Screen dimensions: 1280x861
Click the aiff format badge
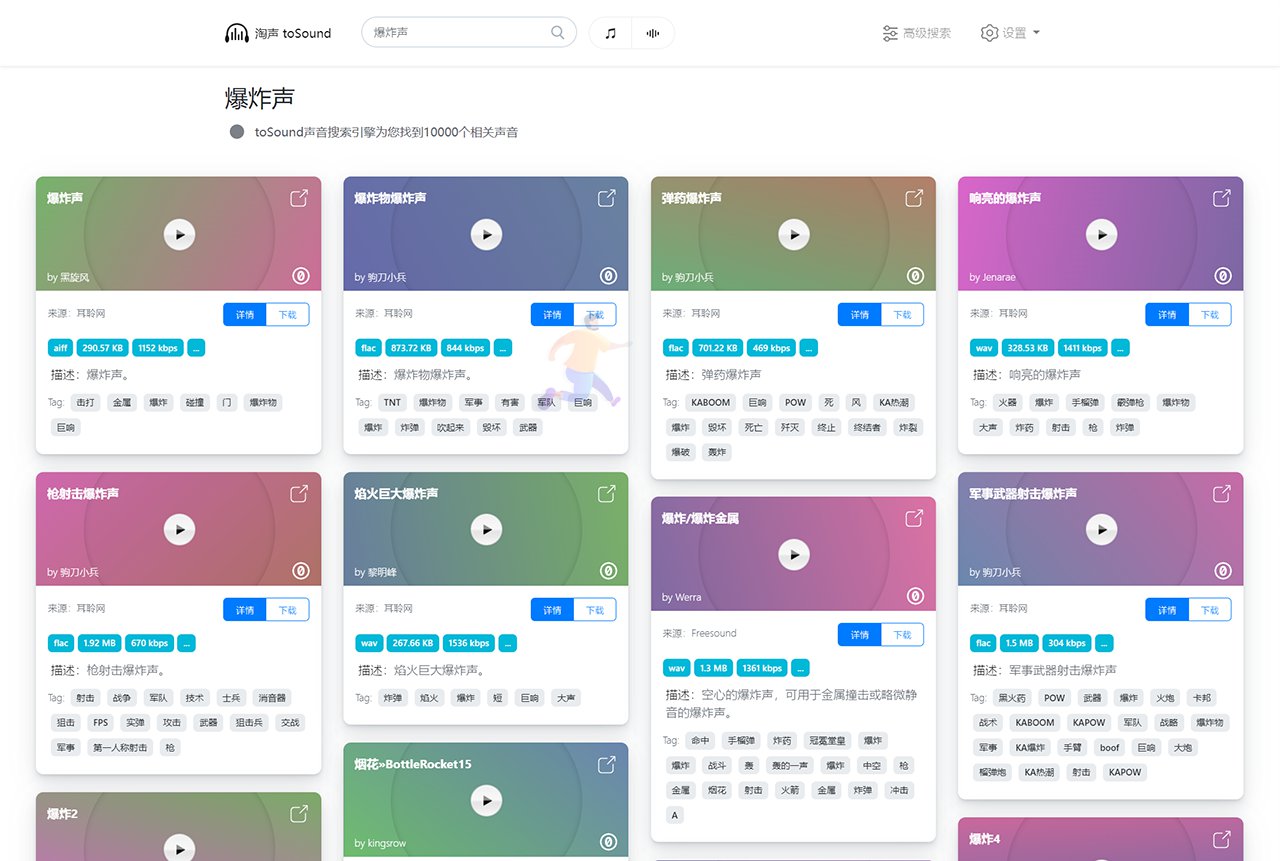pyautogui.click(x=61, y=348)
